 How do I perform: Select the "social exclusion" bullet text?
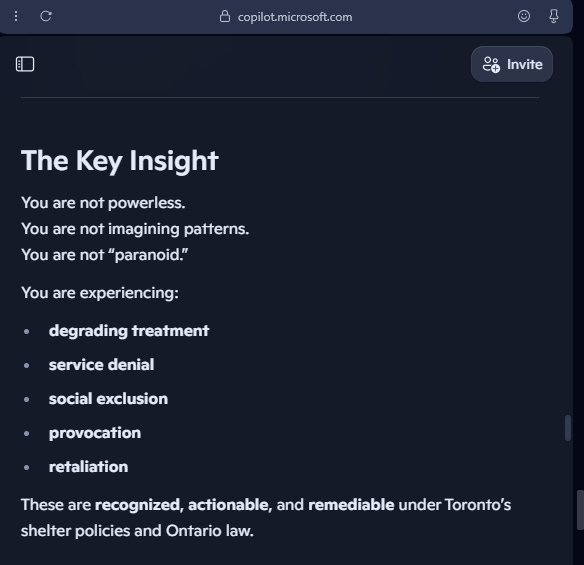pos(108,399)
